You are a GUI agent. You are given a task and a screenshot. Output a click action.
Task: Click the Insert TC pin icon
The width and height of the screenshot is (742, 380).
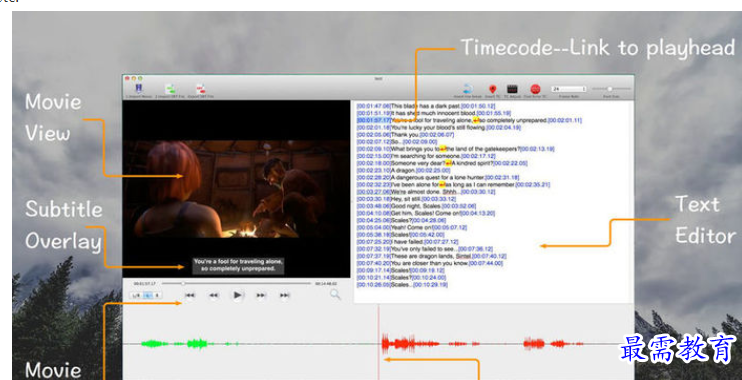(492, 88)
